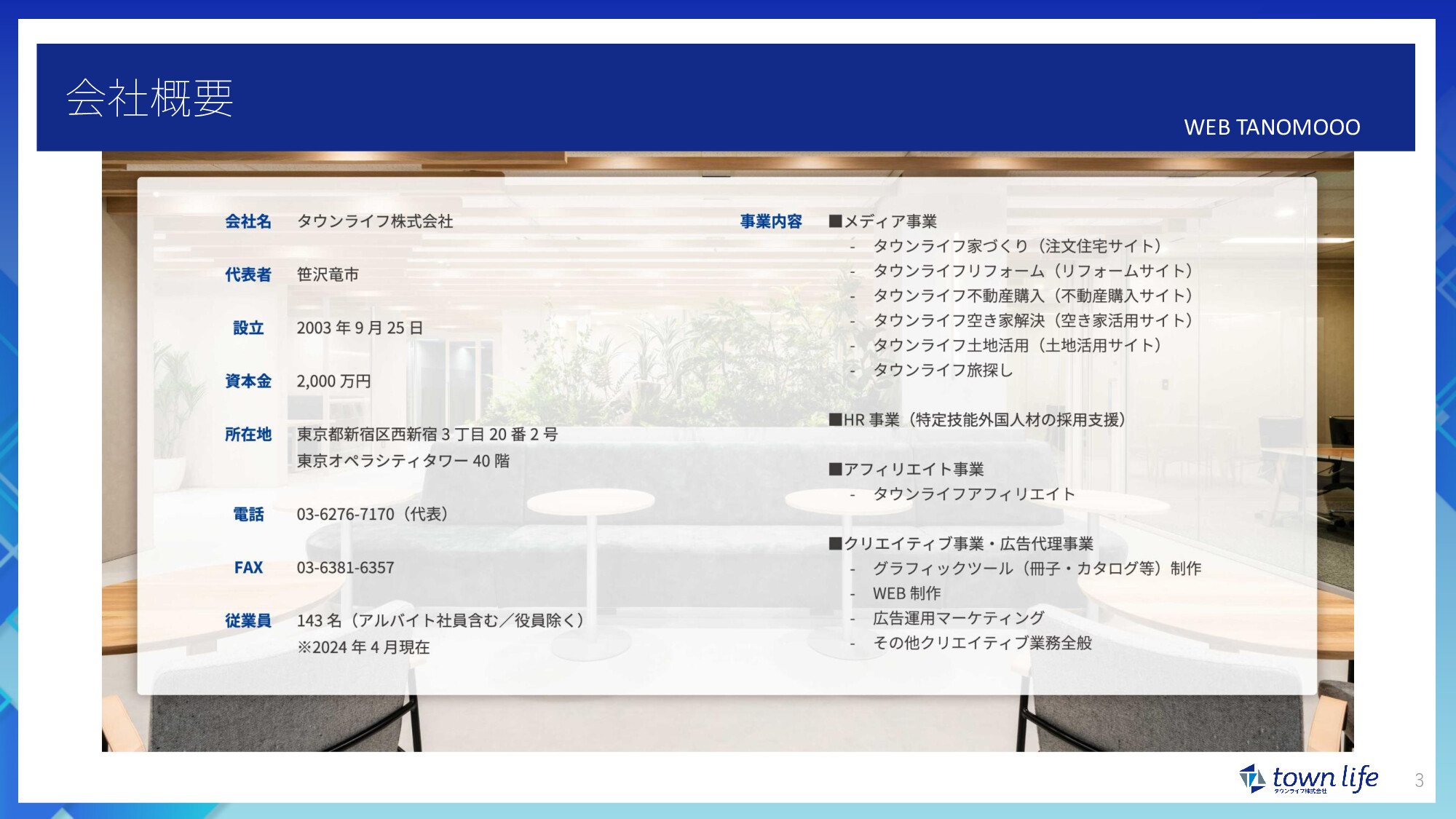Select the 代表者 label
The width and height of the screenshot is (1456, 819).
(248, 274)
